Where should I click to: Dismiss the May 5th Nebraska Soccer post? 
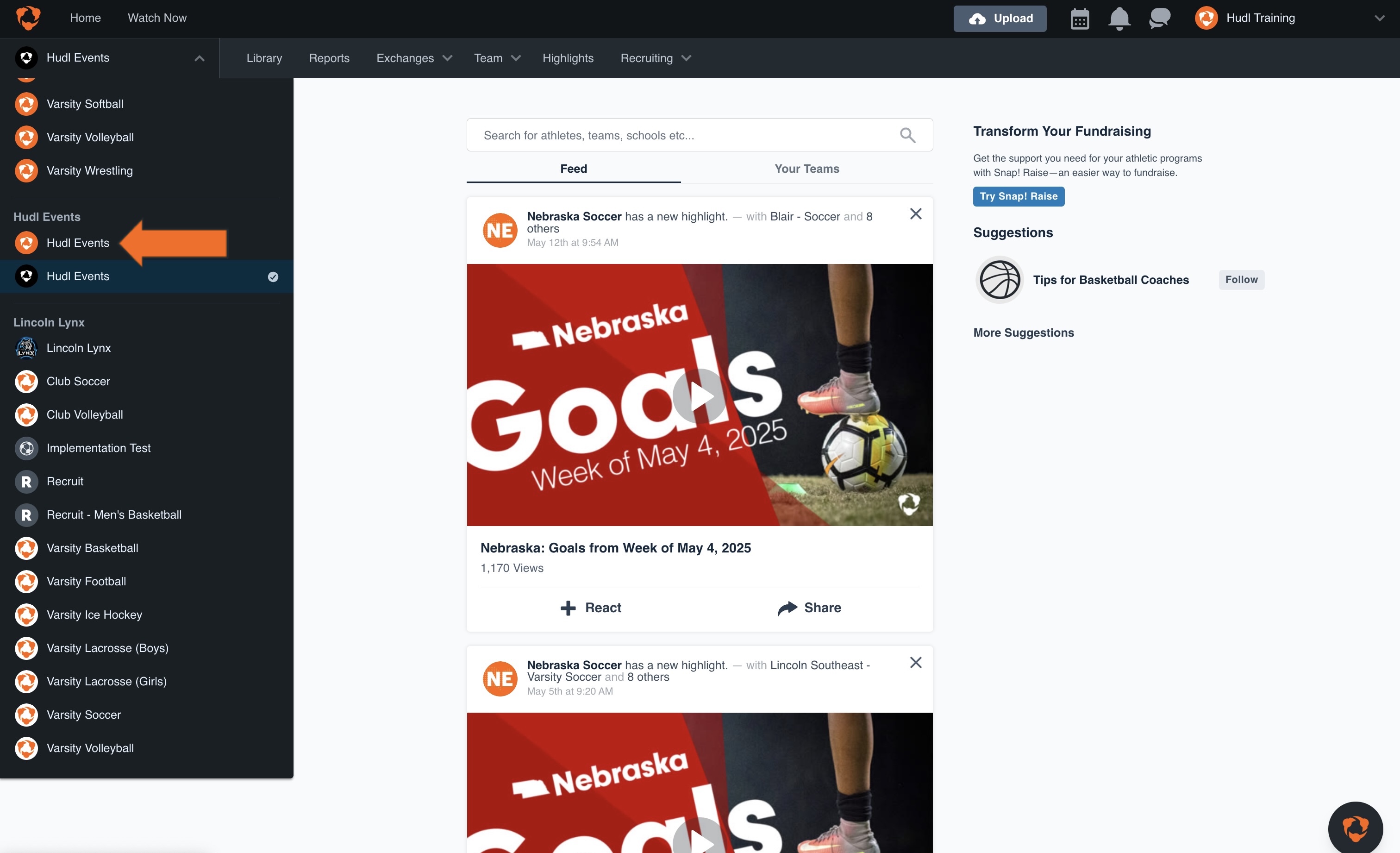(x=915, y=663)
